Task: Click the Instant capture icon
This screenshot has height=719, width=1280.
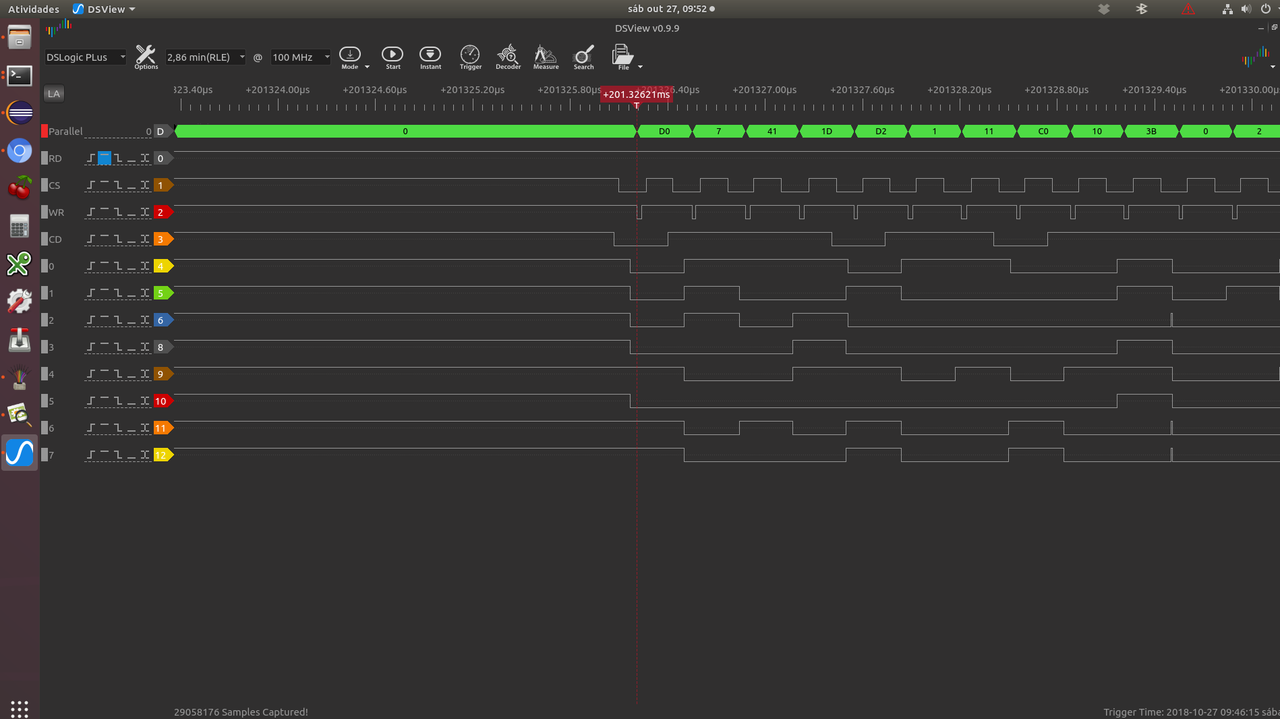Action: [x=430, y=56]
